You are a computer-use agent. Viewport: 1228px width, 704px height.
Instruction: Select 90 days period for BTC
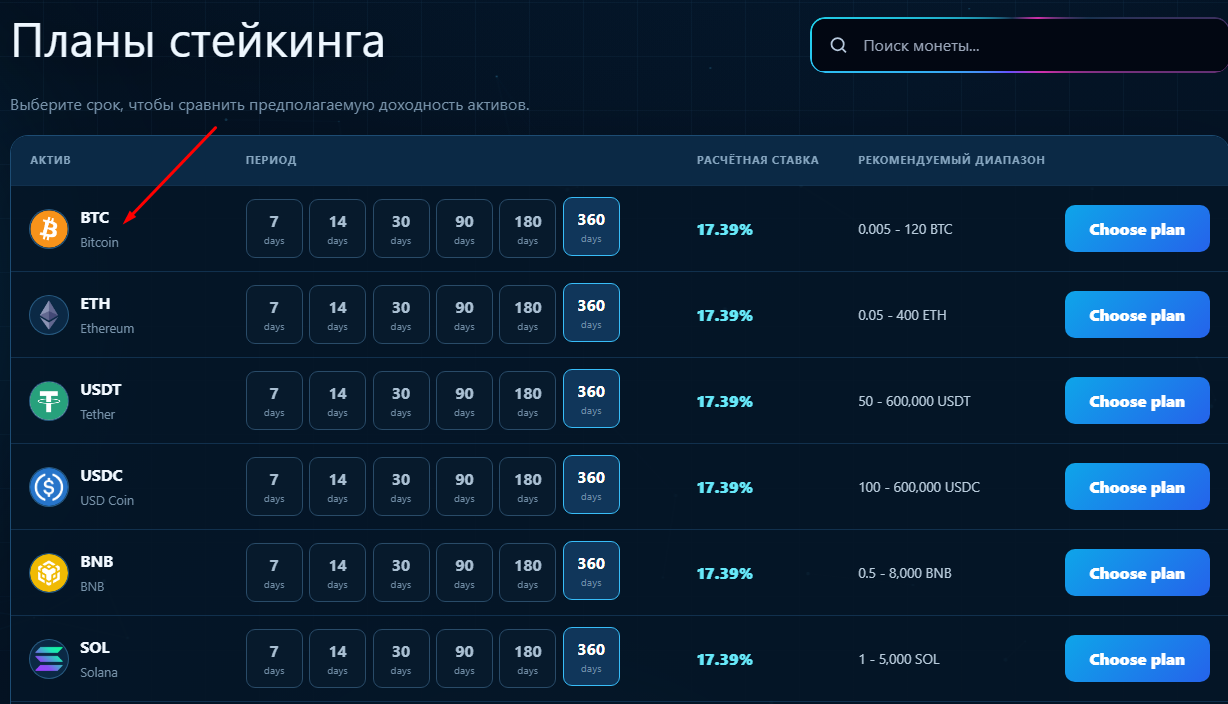click(464, 229)
